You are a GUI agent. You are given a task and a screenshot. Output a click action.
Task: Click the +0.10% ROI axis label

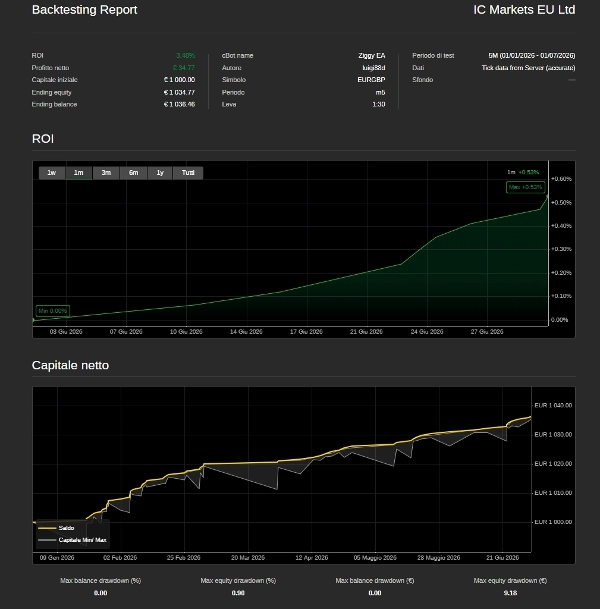click(x=561, y=296)
